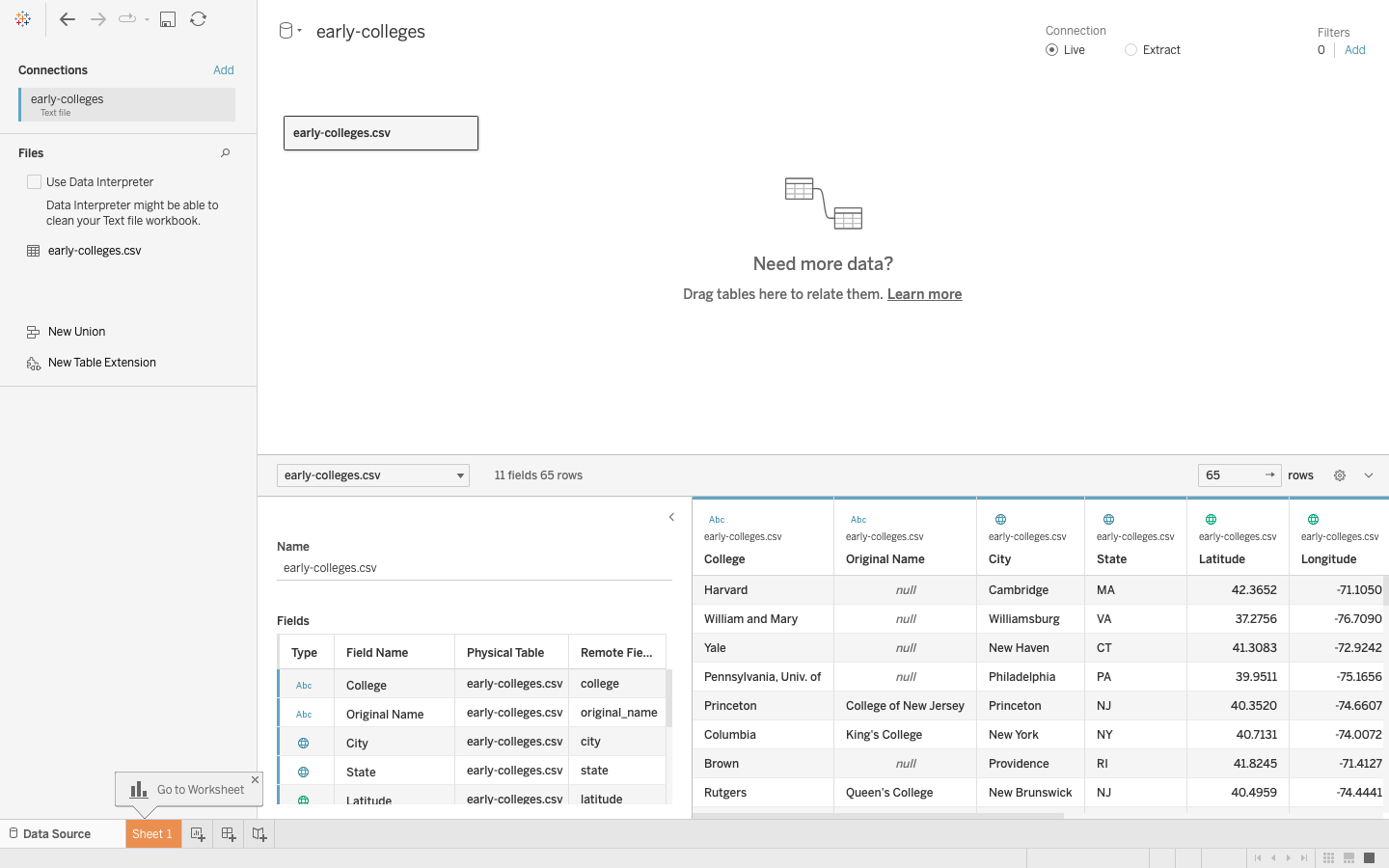
Task: Collapse the metadata pane using the left chevron
Action: (672, 517)
